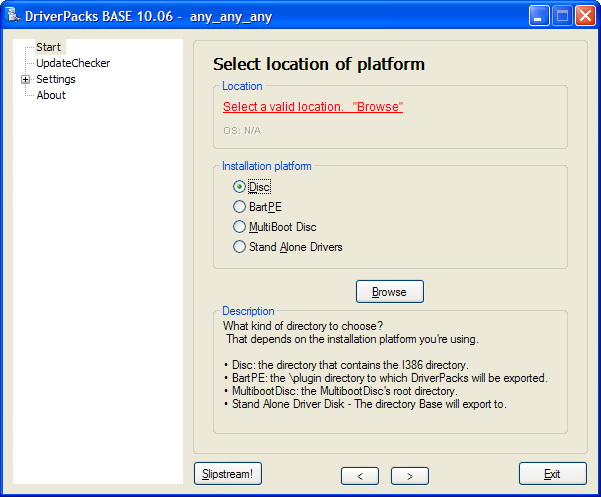Select the Disc radio button
This screenshot has width=601, height=497.
[239, 186]
